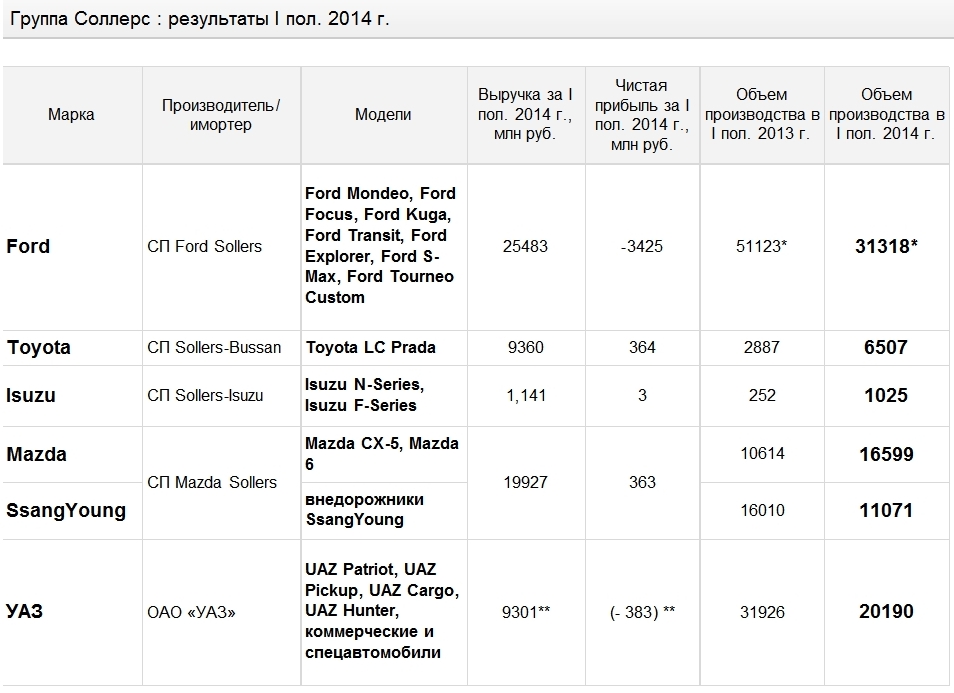Select the 'Объем производства в I пол. 2014 г.' header

pos(886,114)
